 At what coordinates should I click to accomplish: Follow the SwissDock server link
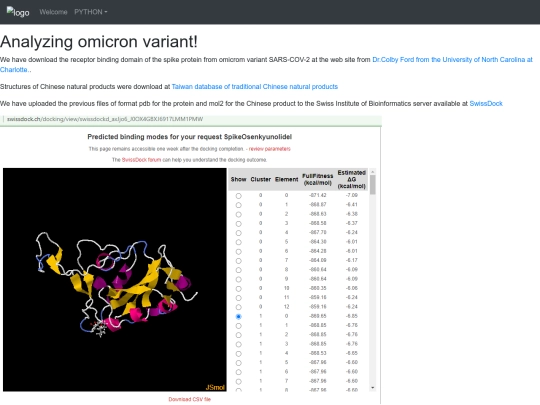[486, 103]
